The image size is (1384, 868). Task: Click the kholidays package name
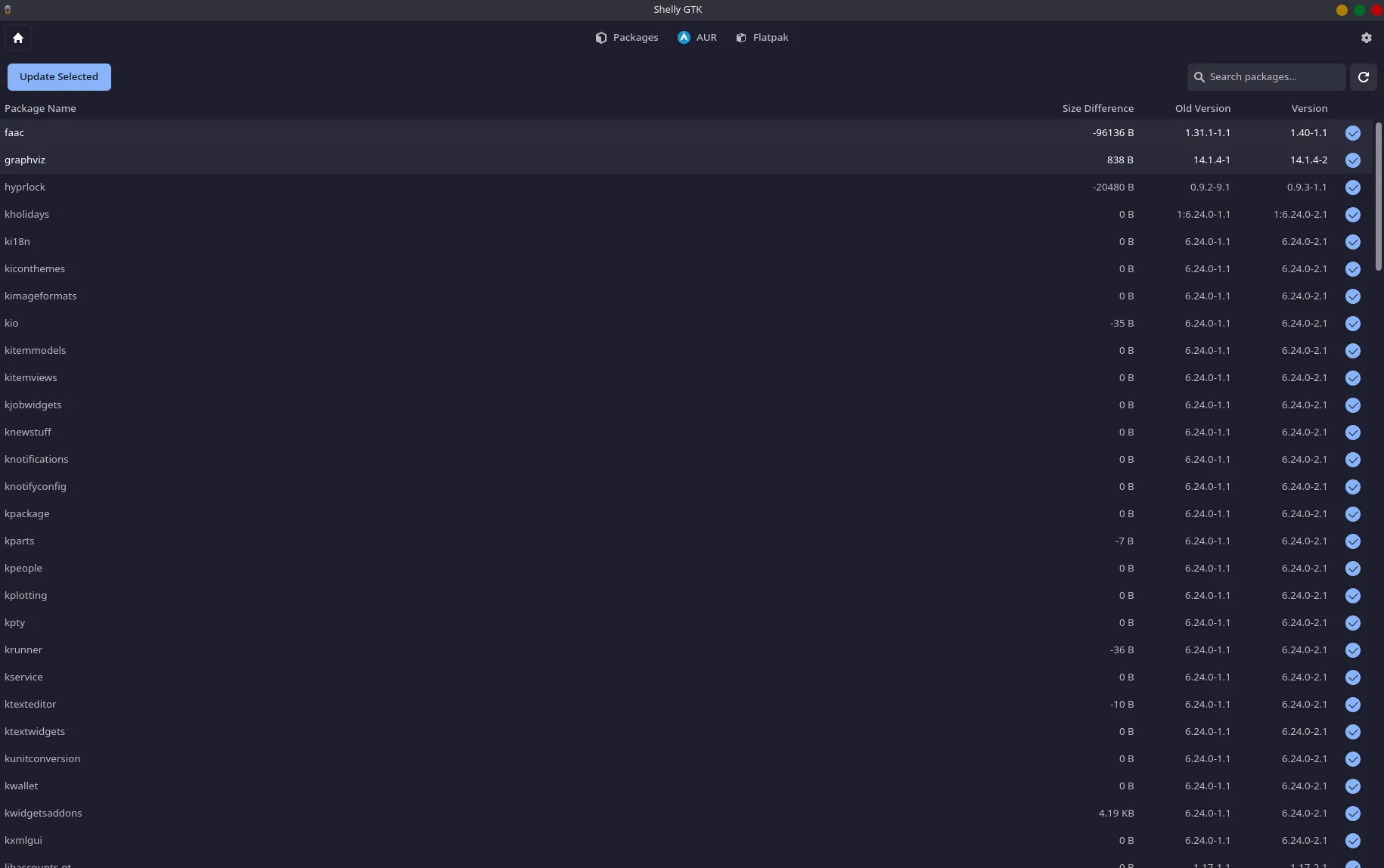(x=26, y=215)
